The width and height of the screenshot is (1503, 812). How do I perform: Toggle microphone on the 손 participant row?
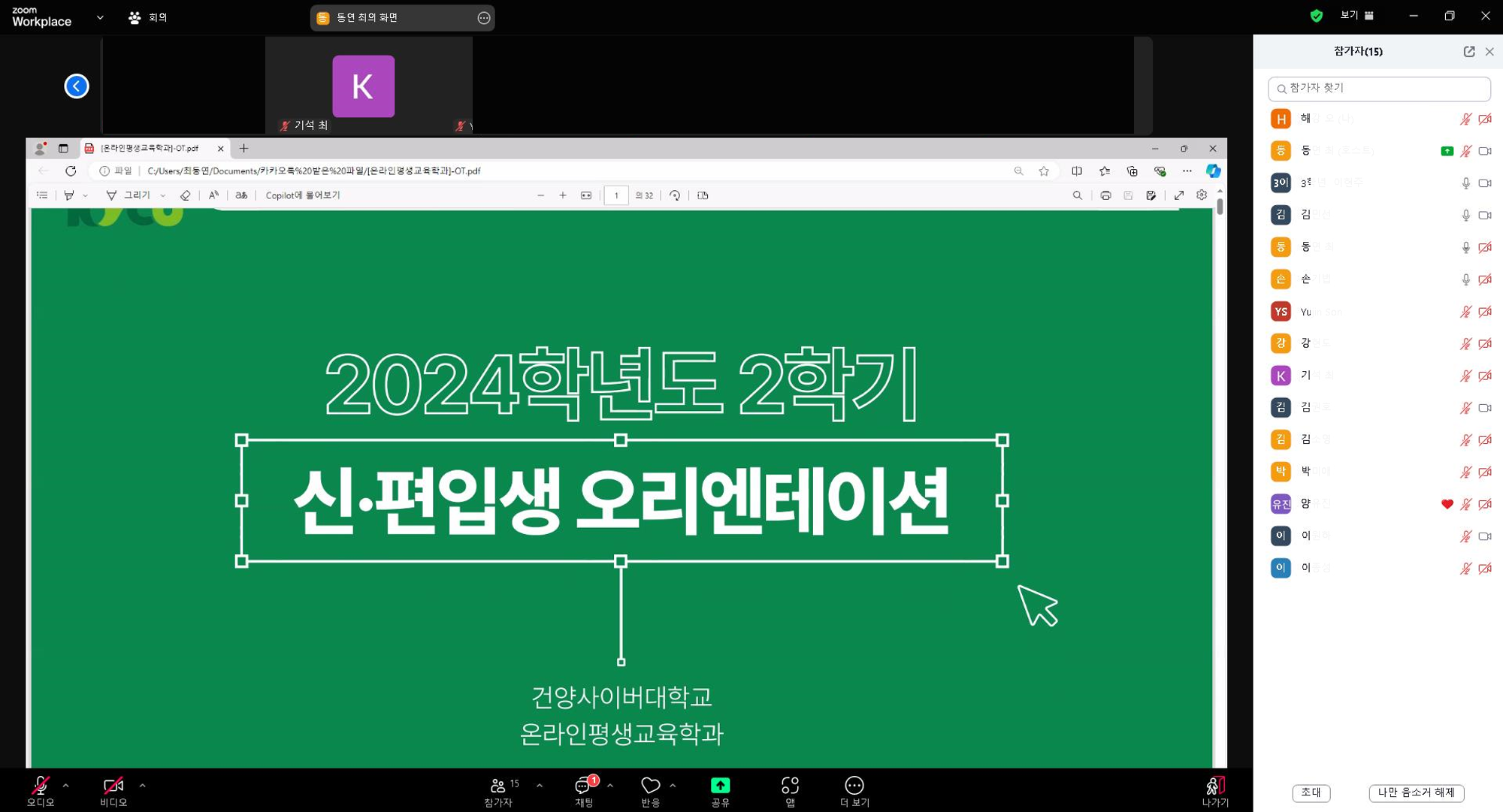(x=1465, y=279)
